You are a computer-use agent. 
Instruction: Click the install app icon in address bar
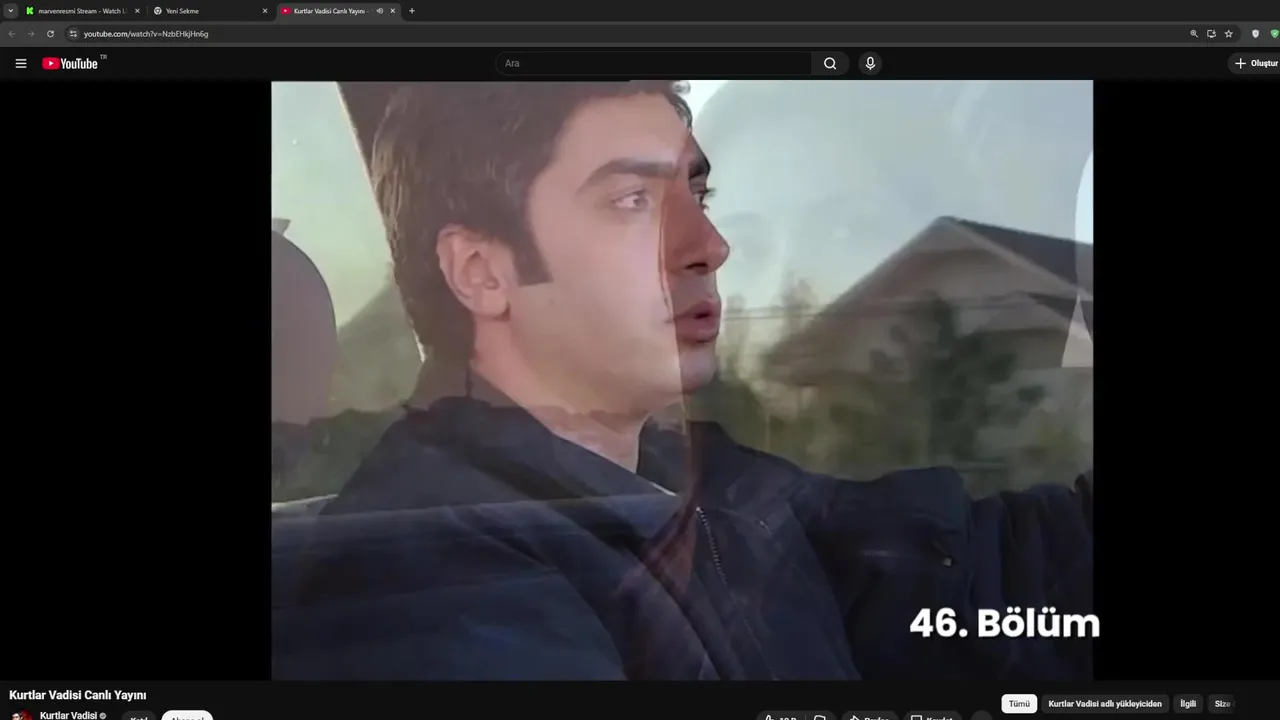[x=1211, y=33]
